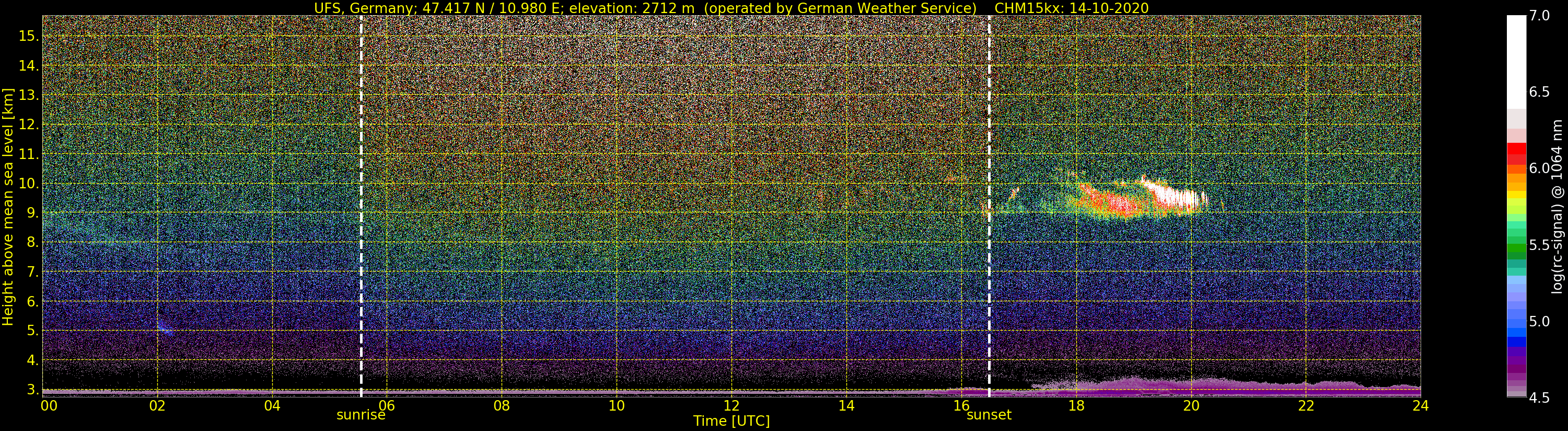Click the "14" tick on the time axis
1568x431 pixels.
coord(846,405)
